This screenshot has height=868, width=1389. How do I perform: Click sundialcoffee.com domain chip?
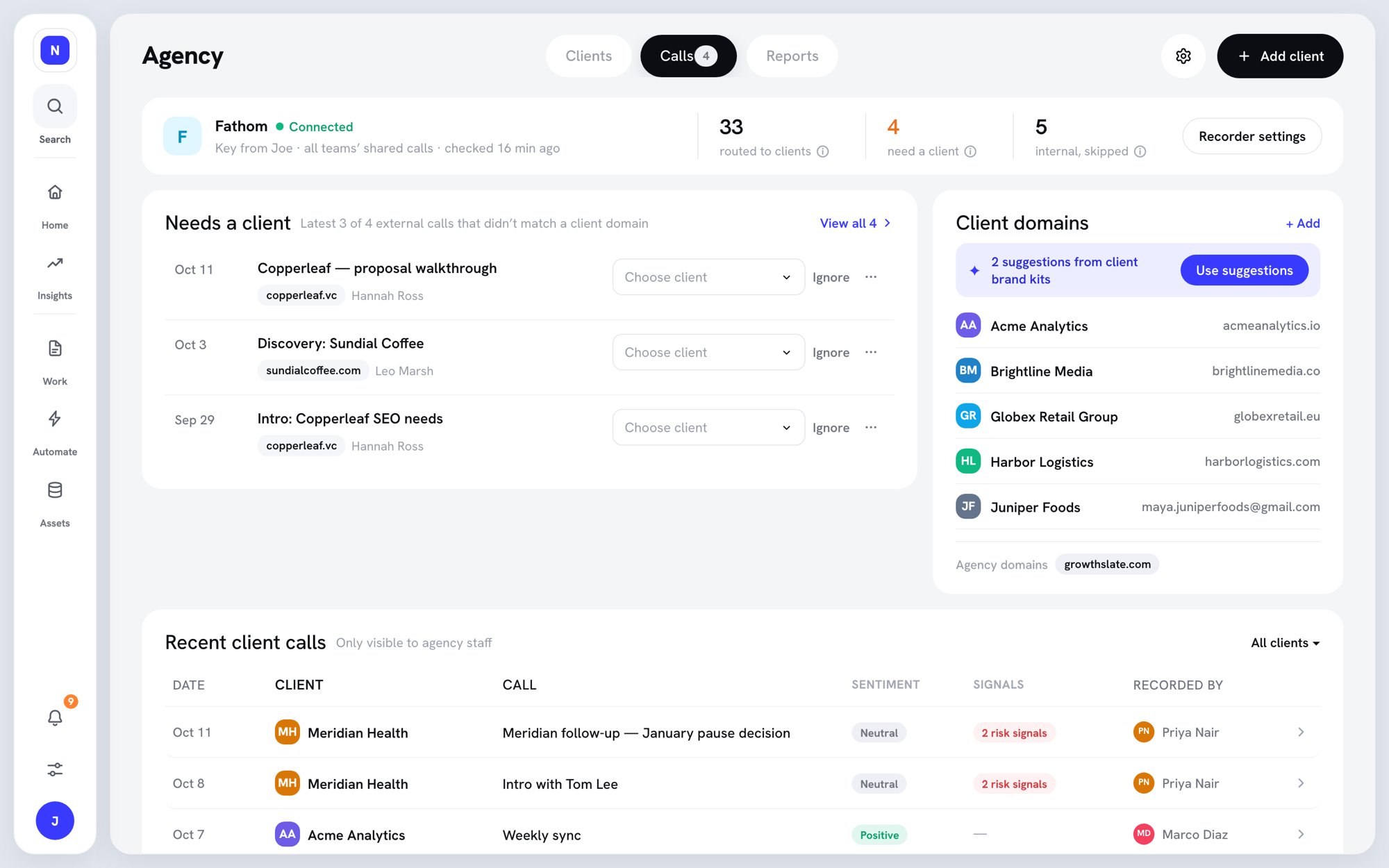tap(313, 370)
